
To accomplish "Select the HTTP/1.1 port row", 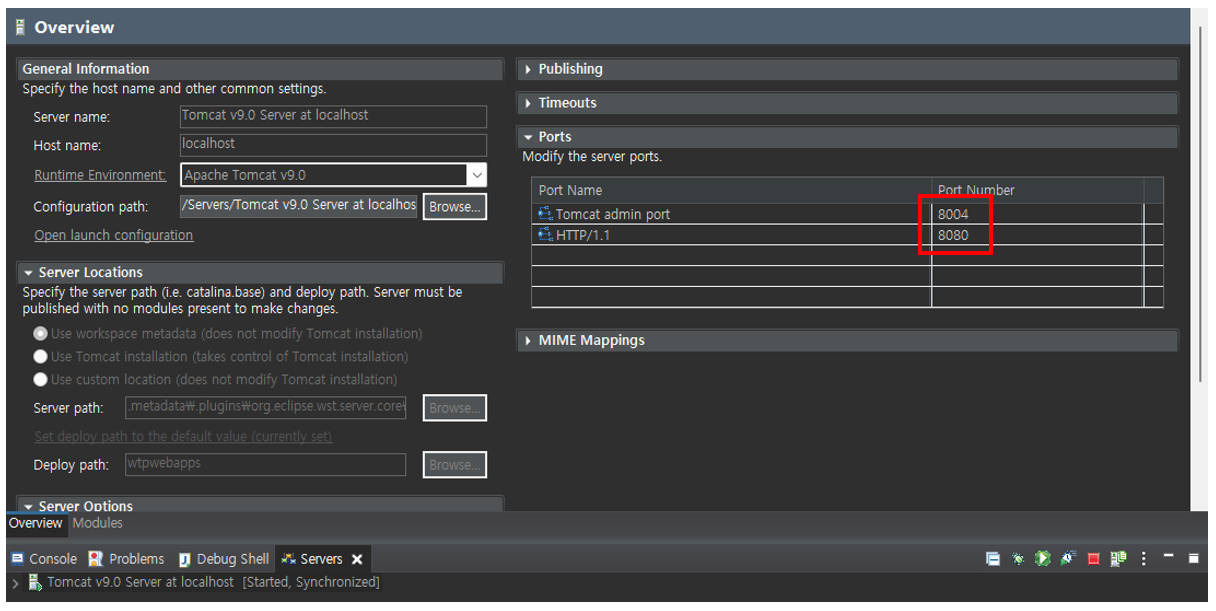I will click(x=847, y=235).
